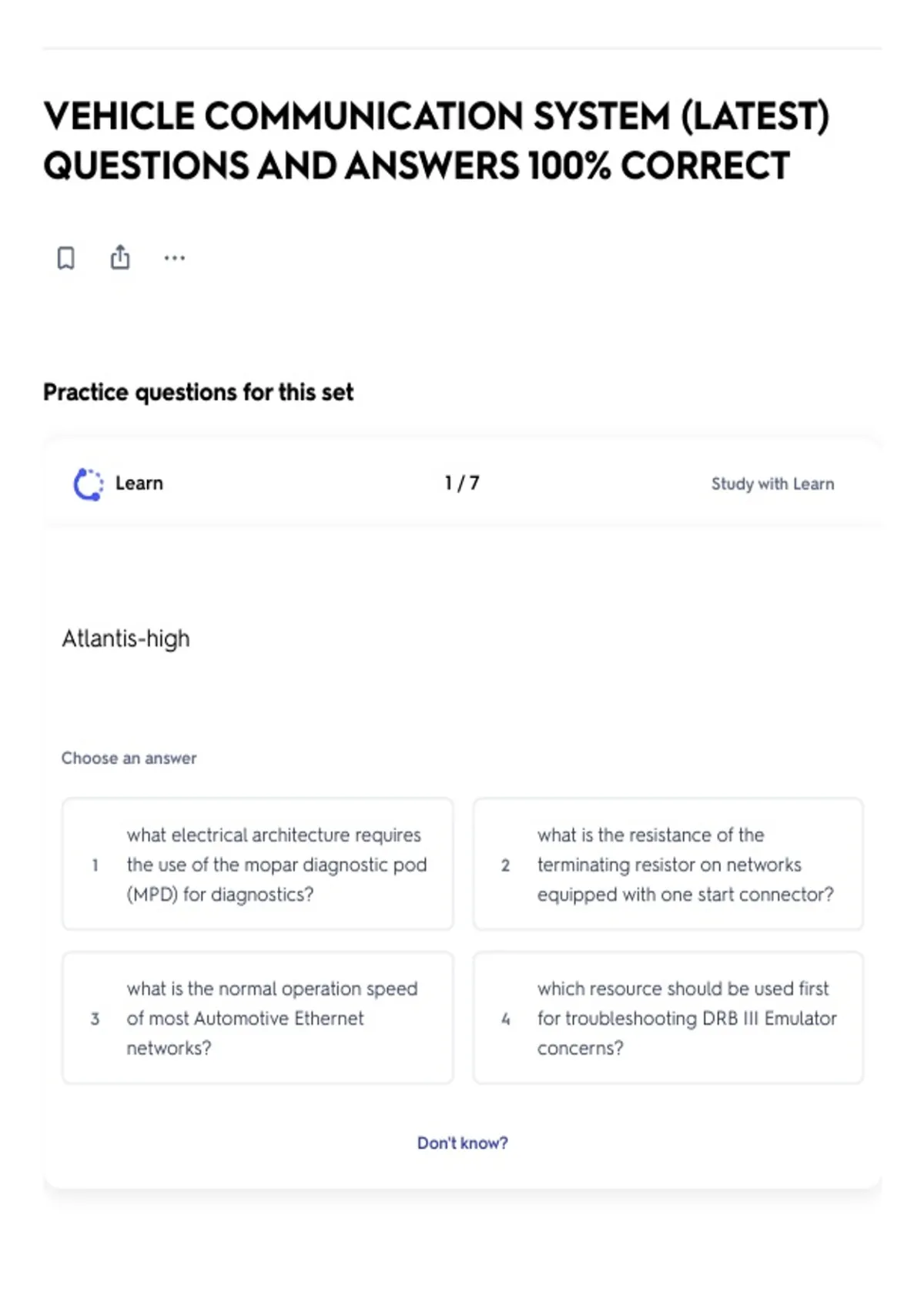Open the three-dot more options menu
Viewport: 924px width, 1309px height.
(175, 258)
